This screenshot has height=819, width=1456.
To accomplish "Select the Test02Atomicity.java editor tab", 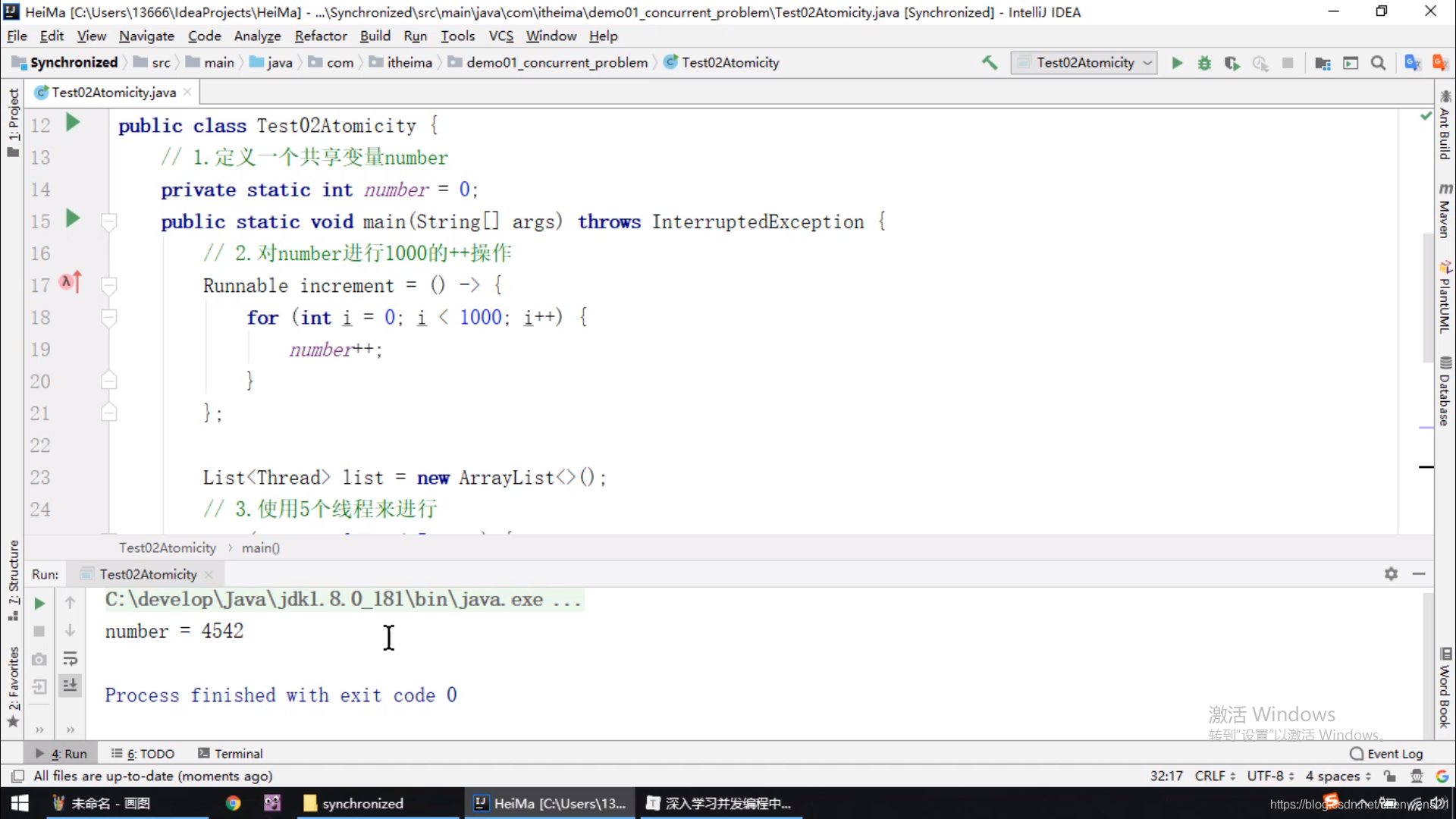I will tap(114, 92).
